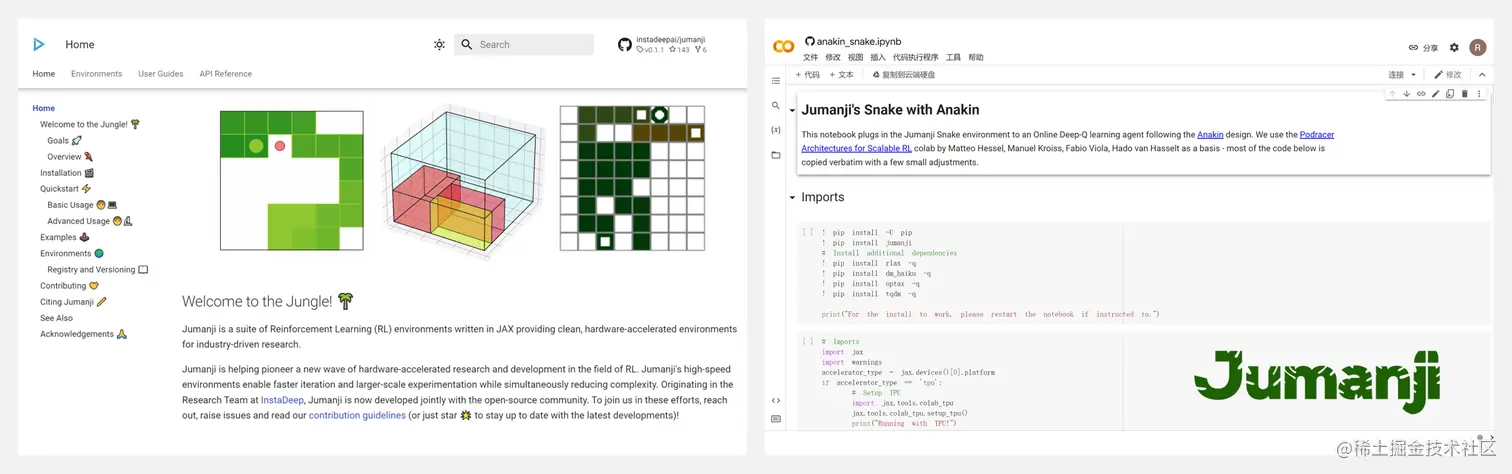
Task: Open the 代码执行程序 menu
Action: (x=915, y=58)
